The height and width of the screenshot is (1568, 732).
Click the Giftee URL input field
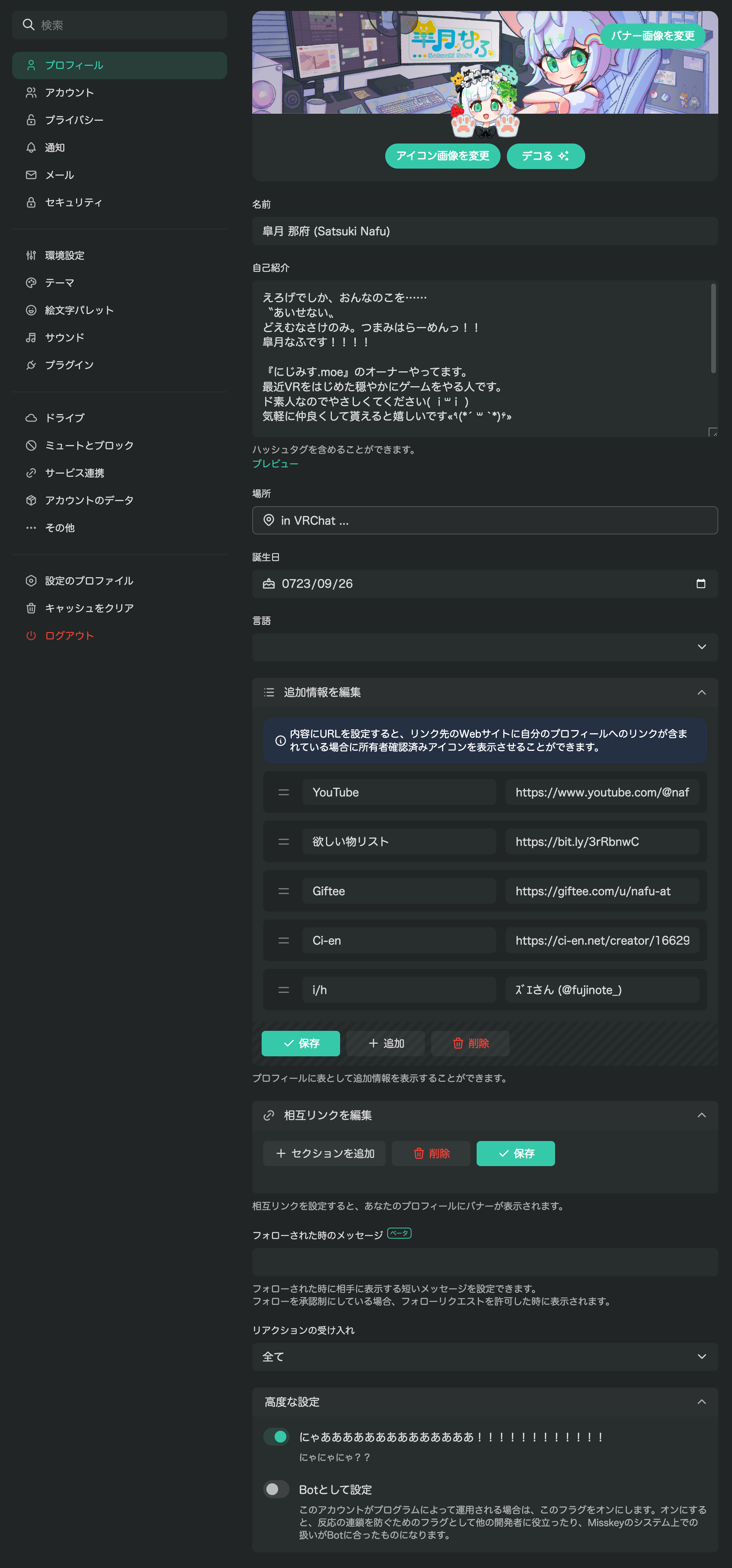point(602,890)
